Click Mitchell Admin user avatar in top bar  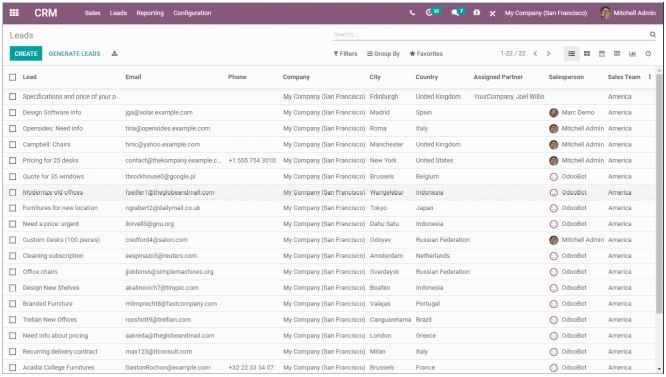pos(605,13)
